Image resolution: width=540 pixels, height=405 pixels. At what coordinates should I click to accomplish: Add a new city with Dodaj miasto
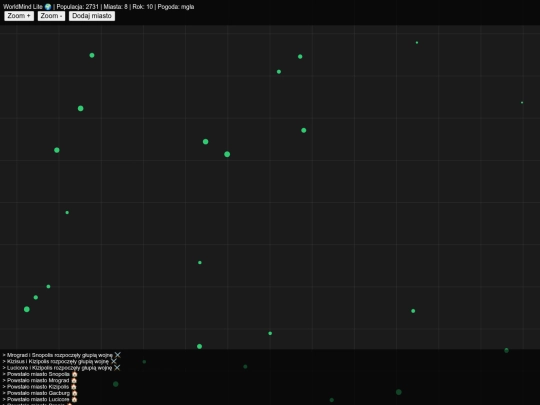coord(92,16)
